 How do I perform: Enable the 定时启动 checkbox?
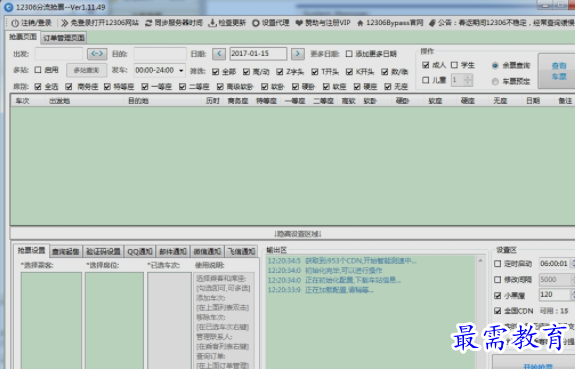point(498,263)
